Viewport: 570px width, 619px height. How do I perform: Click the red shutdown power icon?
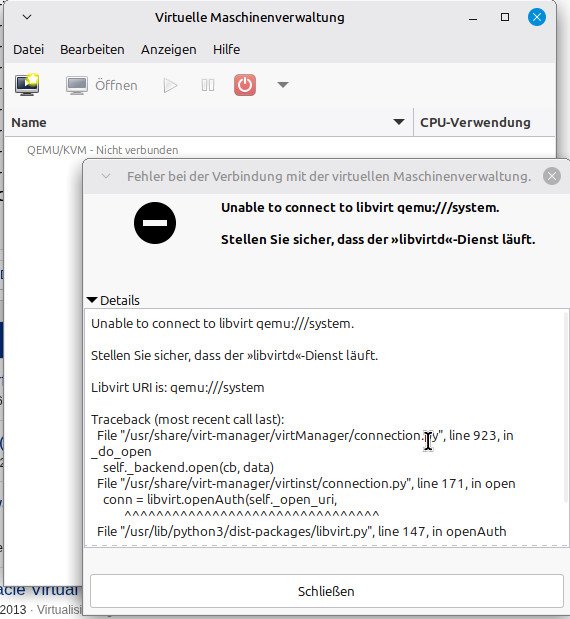(245, 85)
